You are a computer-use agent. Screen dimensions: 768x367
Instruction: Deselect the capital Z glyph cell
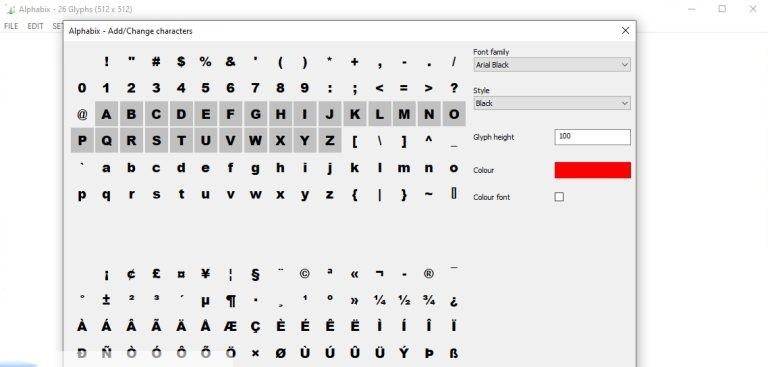(x=330, y=141)
